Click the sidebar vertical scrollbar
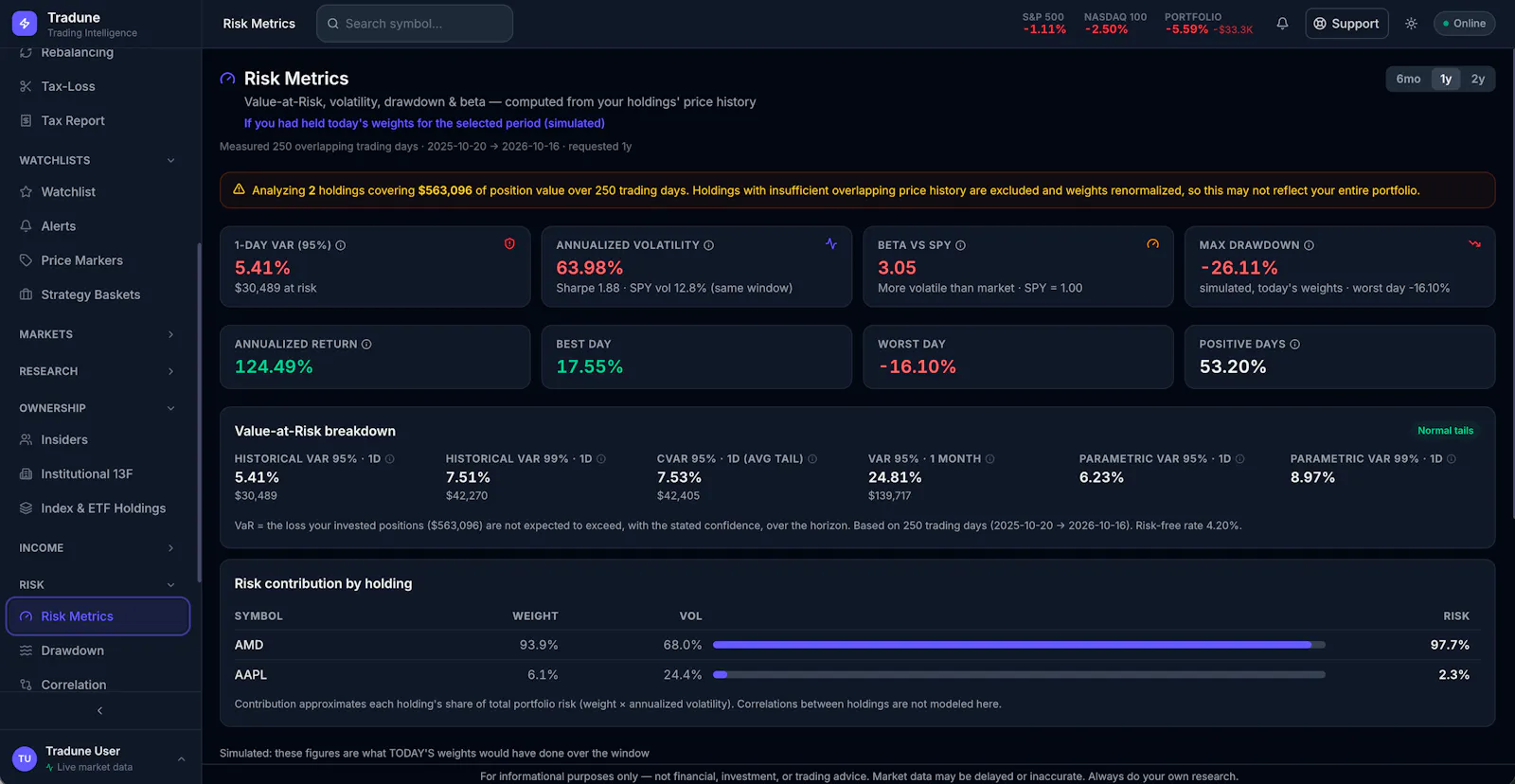Image resolution: width=1515 pixels, height=784 pixels. pyautogui.click(x=199, y=412)
